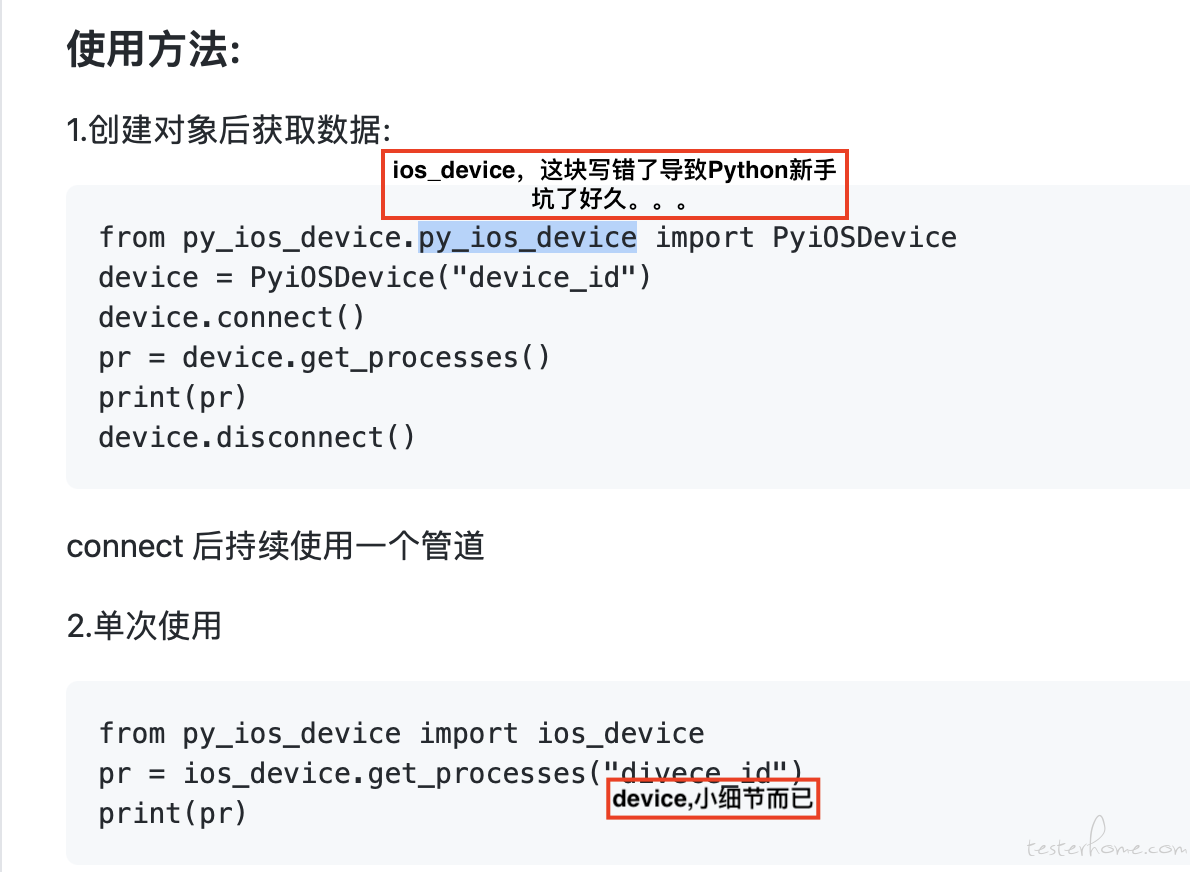Click the highlighted py_ios_device text
The width and height of the screenshot is (1190, 872).
point(527,238)
